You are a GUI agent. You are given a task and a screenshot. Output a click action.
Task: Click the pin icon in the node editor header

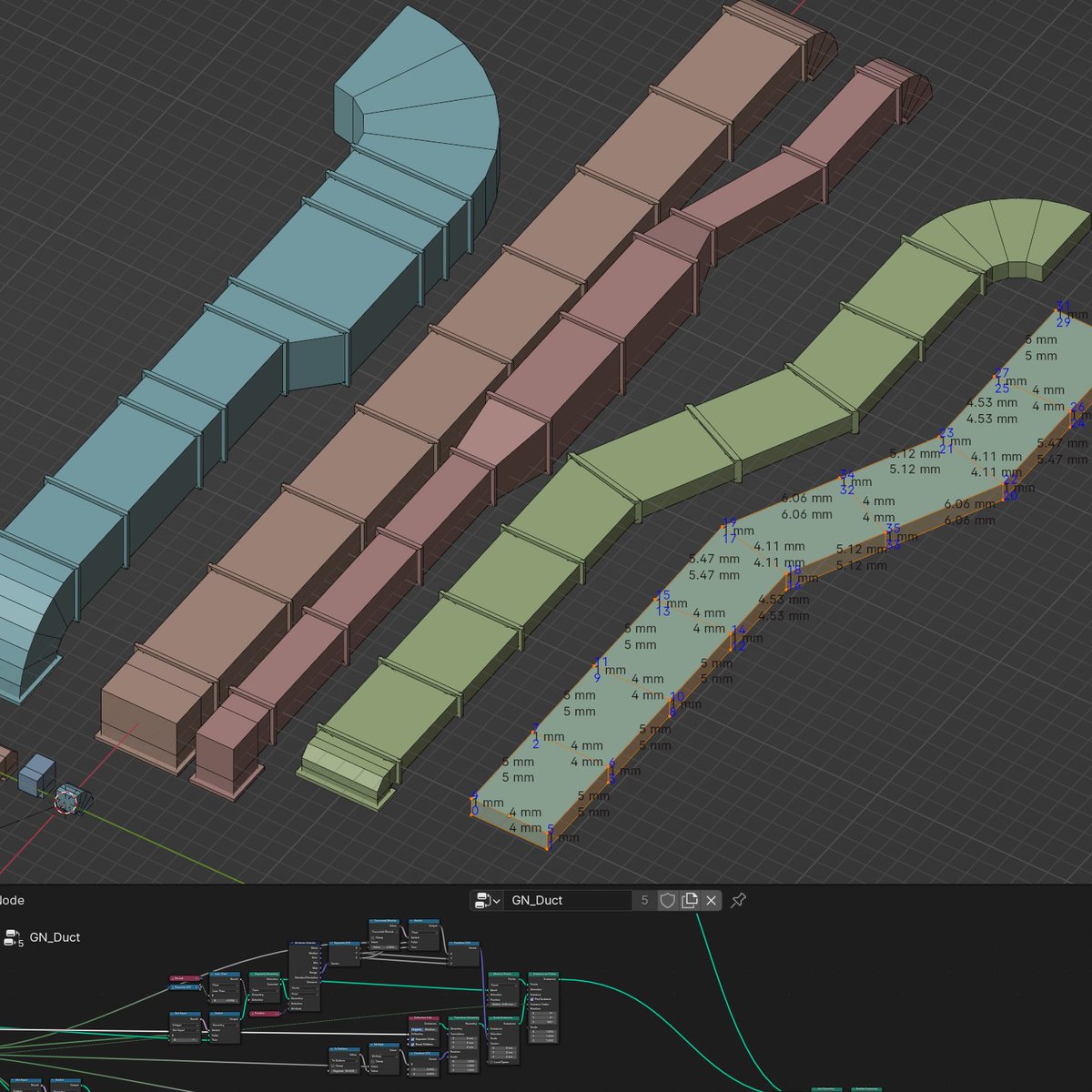coord(736,898)
